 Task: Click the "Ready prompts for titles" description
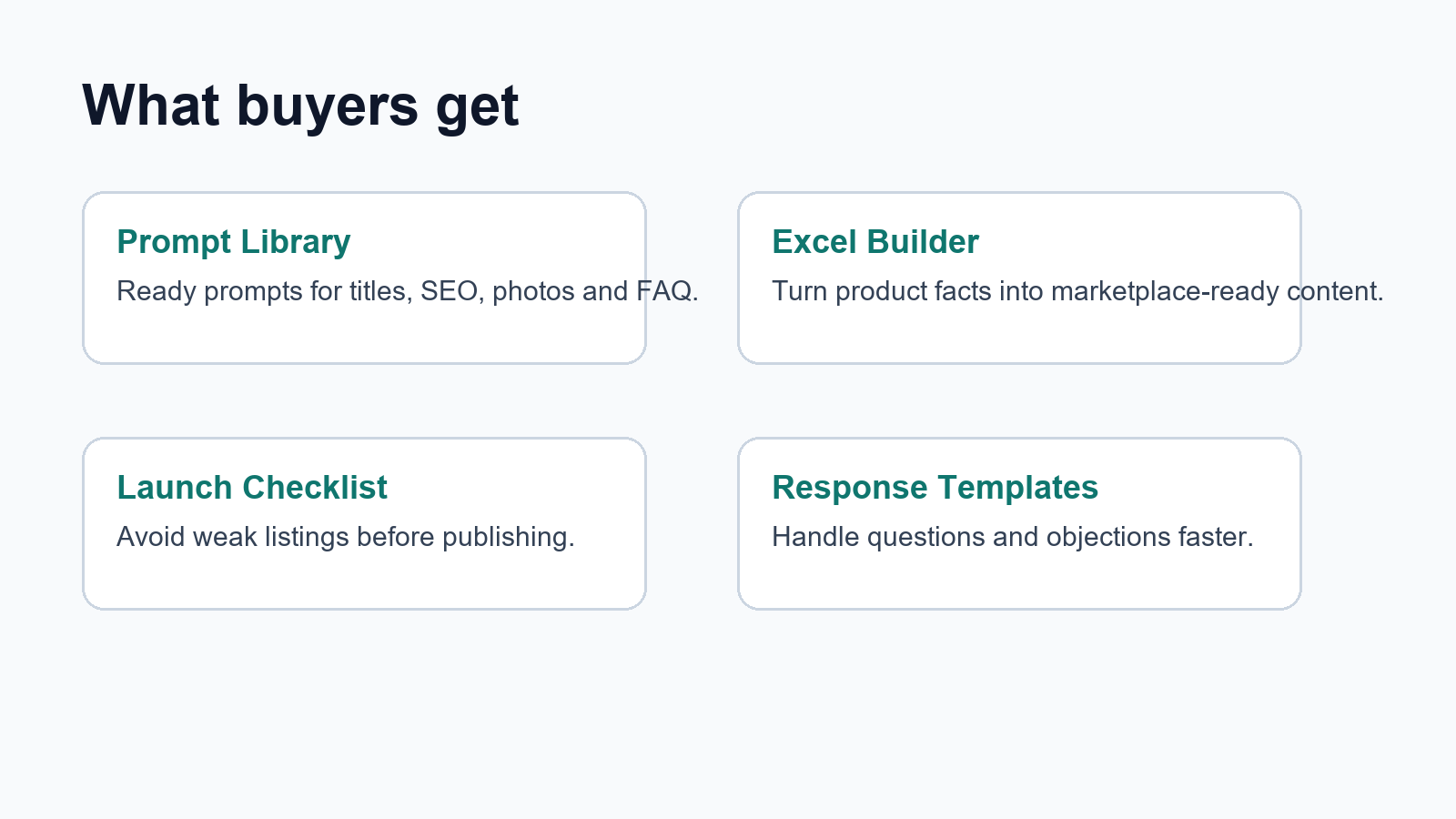click(x=408, y=291)
